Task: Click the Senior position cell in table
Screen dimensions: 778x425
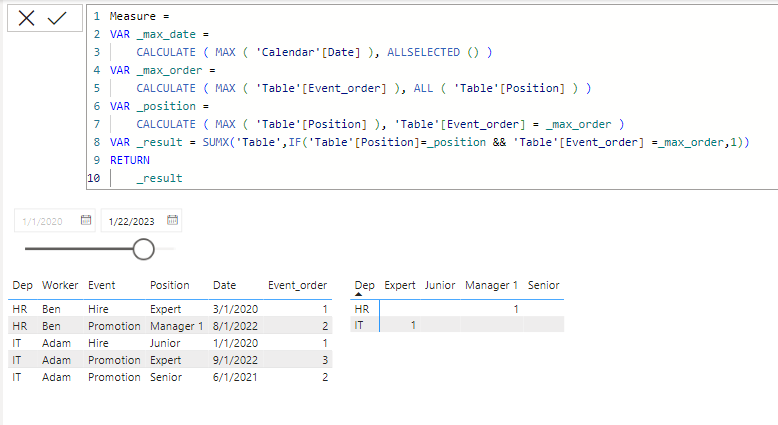Action: tap(166, 377)
